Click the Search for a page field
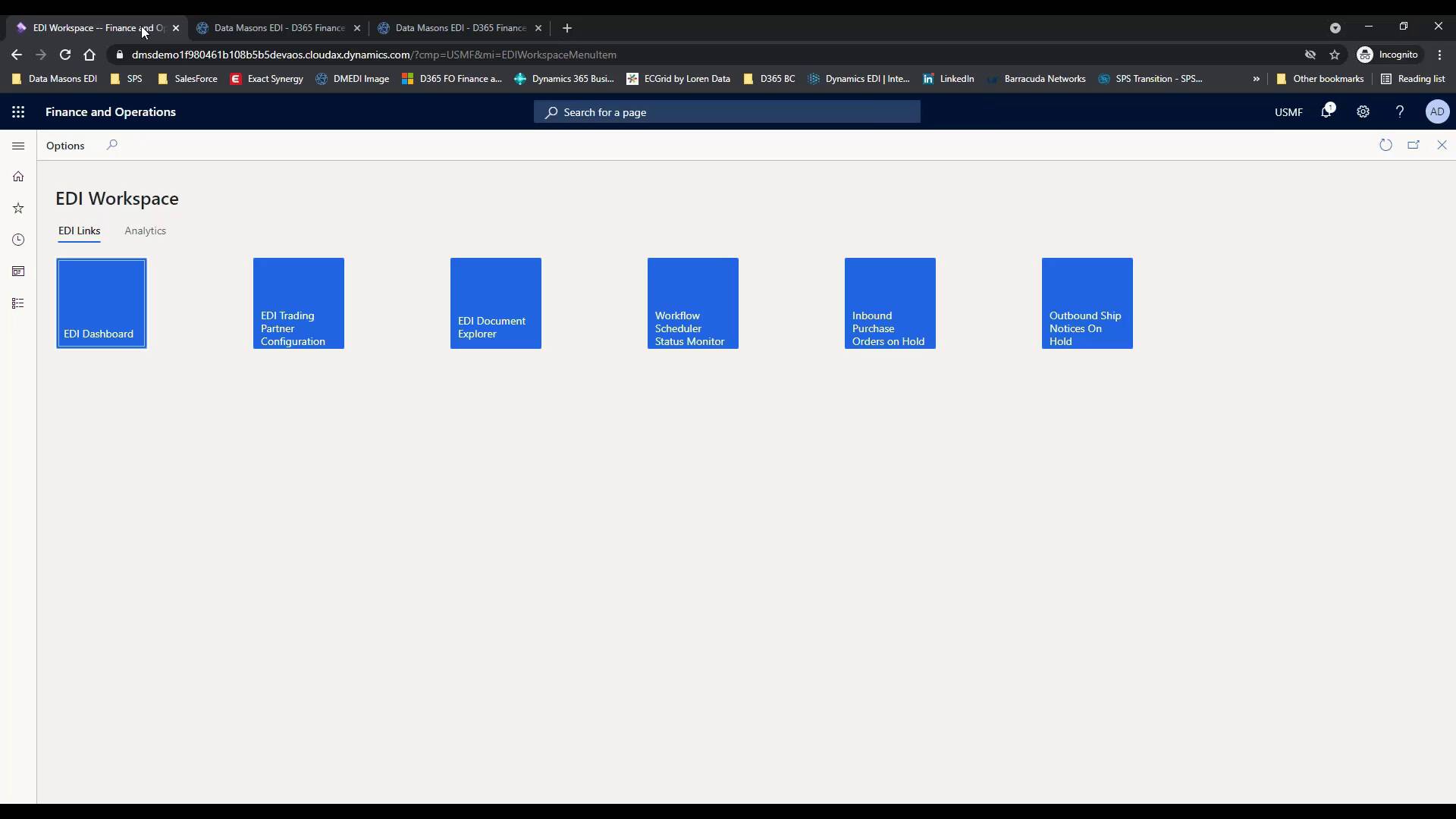 pyautogui.click(x=726, y=112)
